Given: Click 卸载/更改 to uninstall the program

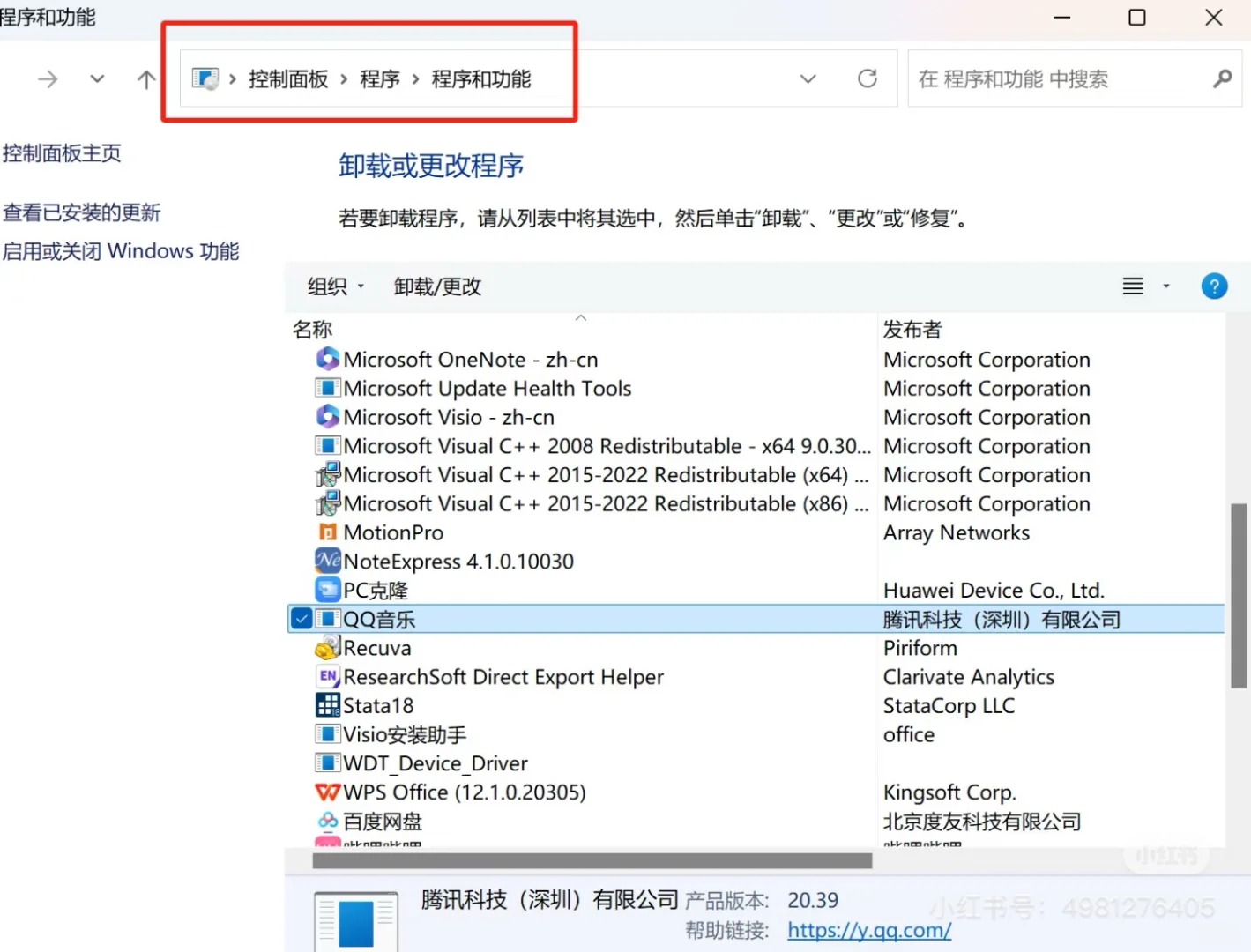Looking at the screenshot, I should tap(437, 286).
